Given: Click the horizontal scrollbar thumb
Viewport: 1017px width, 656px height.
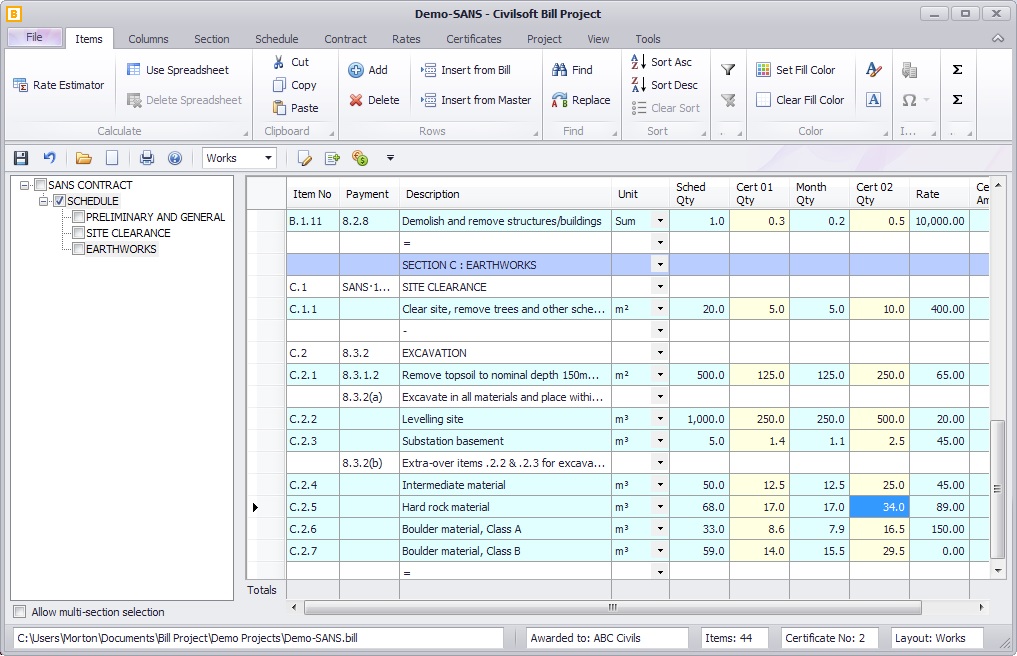Looking at the screenshot, I should point(612,607).
